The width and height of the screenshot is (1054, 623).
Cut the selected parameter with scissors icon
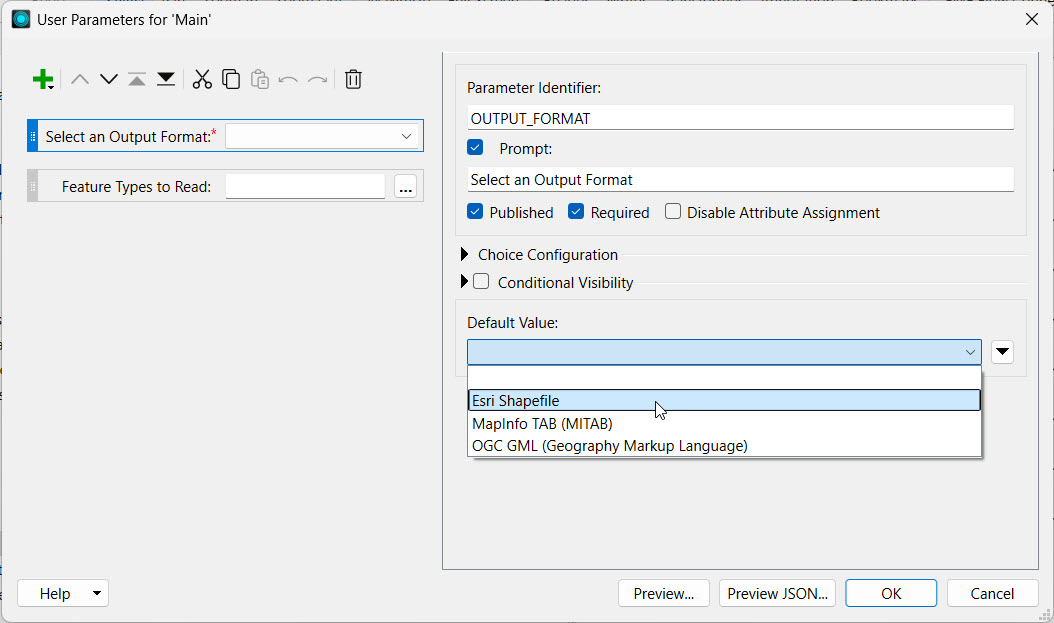[x=202, y=80]
